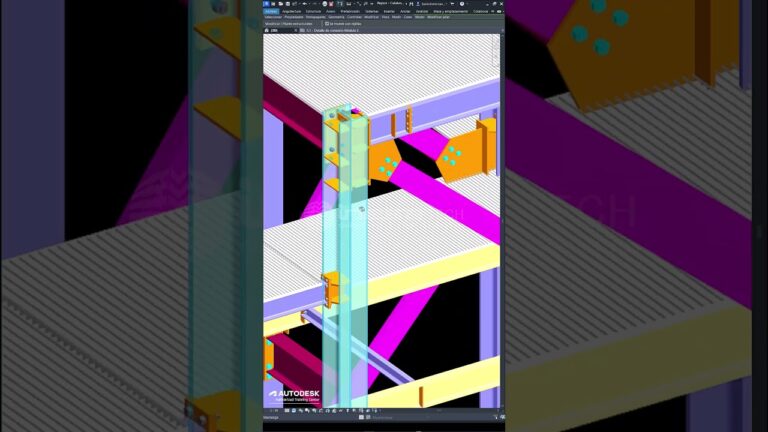Click the Open folder icon in quick access toolbar
Screen dimensions: 768x432
pyautogui.click(x=281, y=4)
